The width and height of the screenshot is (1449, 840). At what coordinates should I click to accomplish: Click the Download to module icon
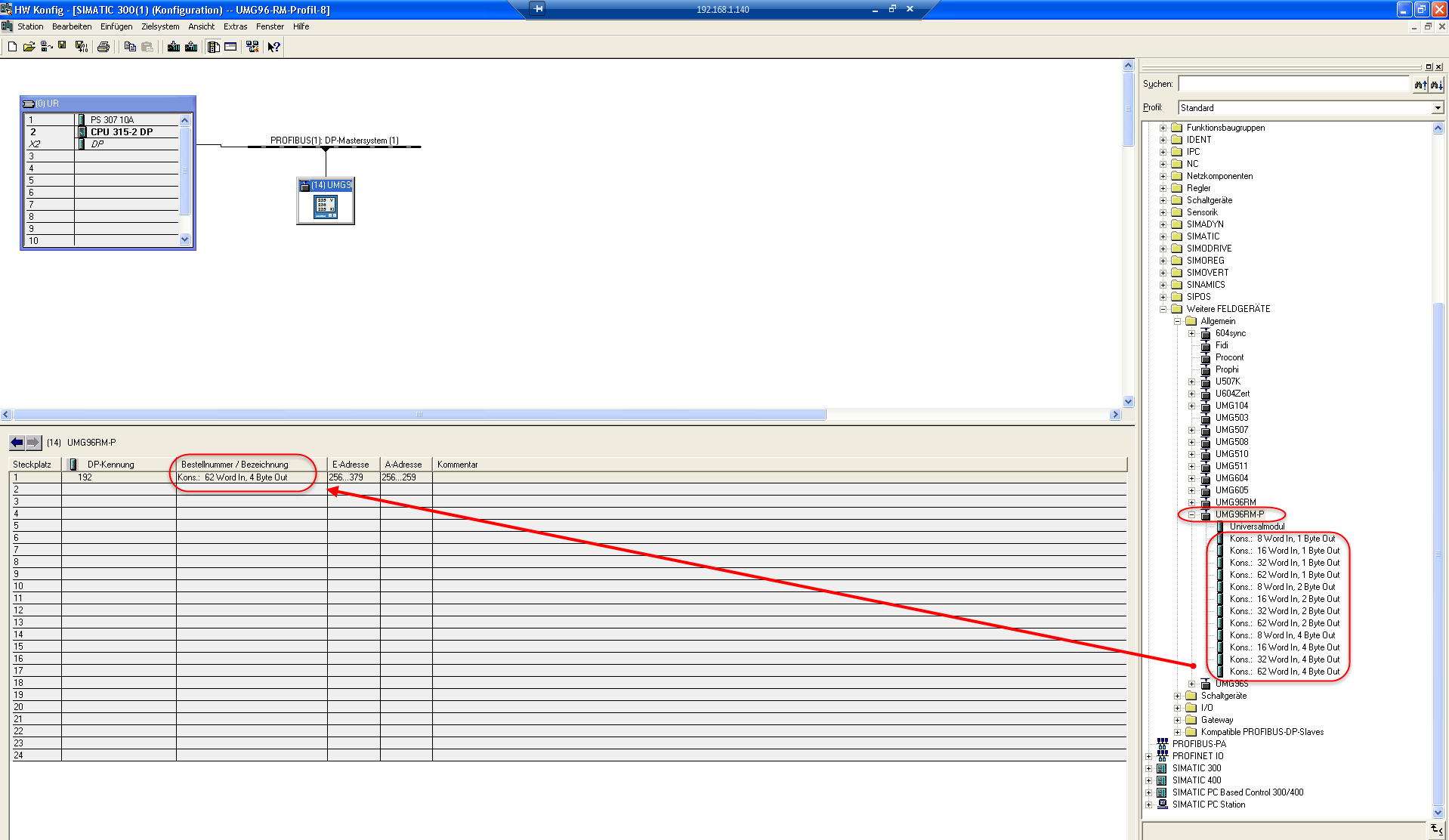(174, 47)
